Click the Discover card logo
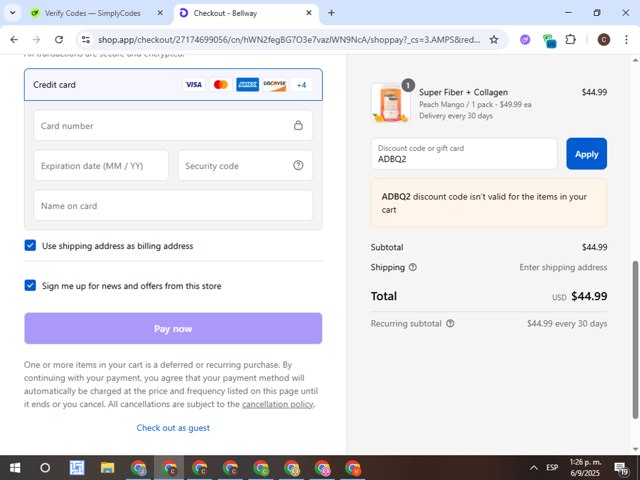 pyautogui.click(x=274, y=84)
